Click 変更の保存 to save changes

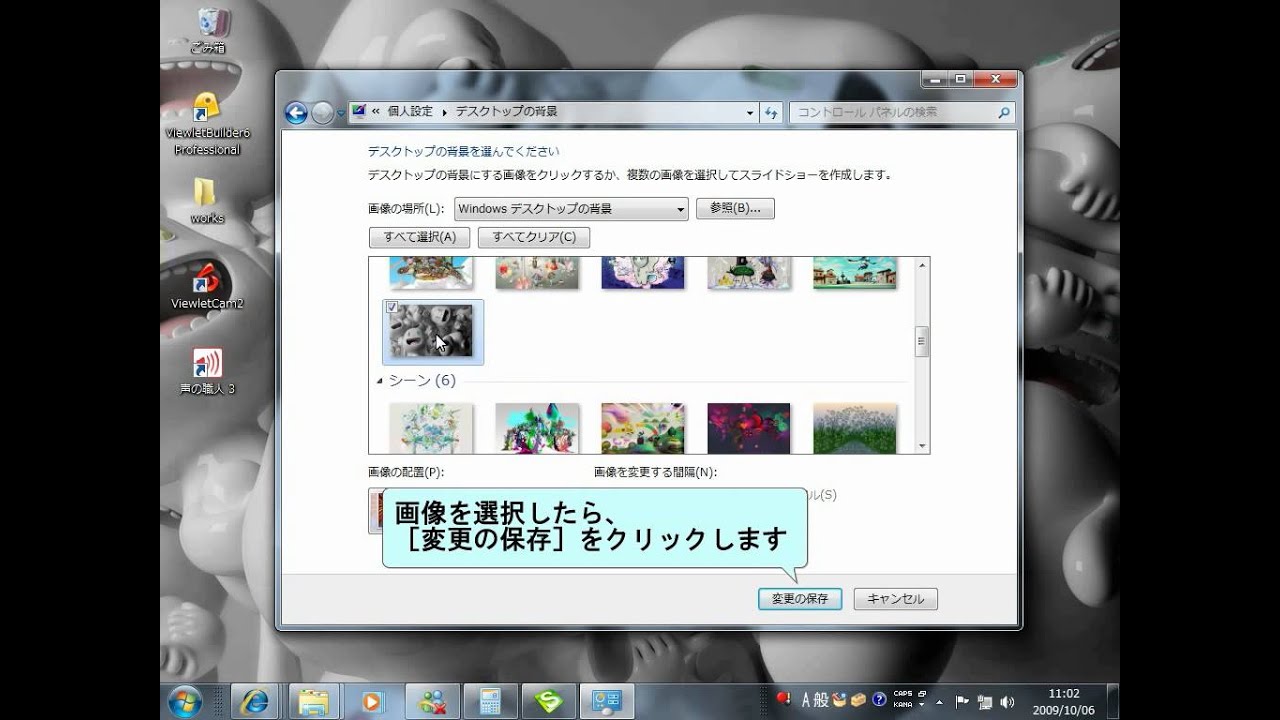click(800, 599)
